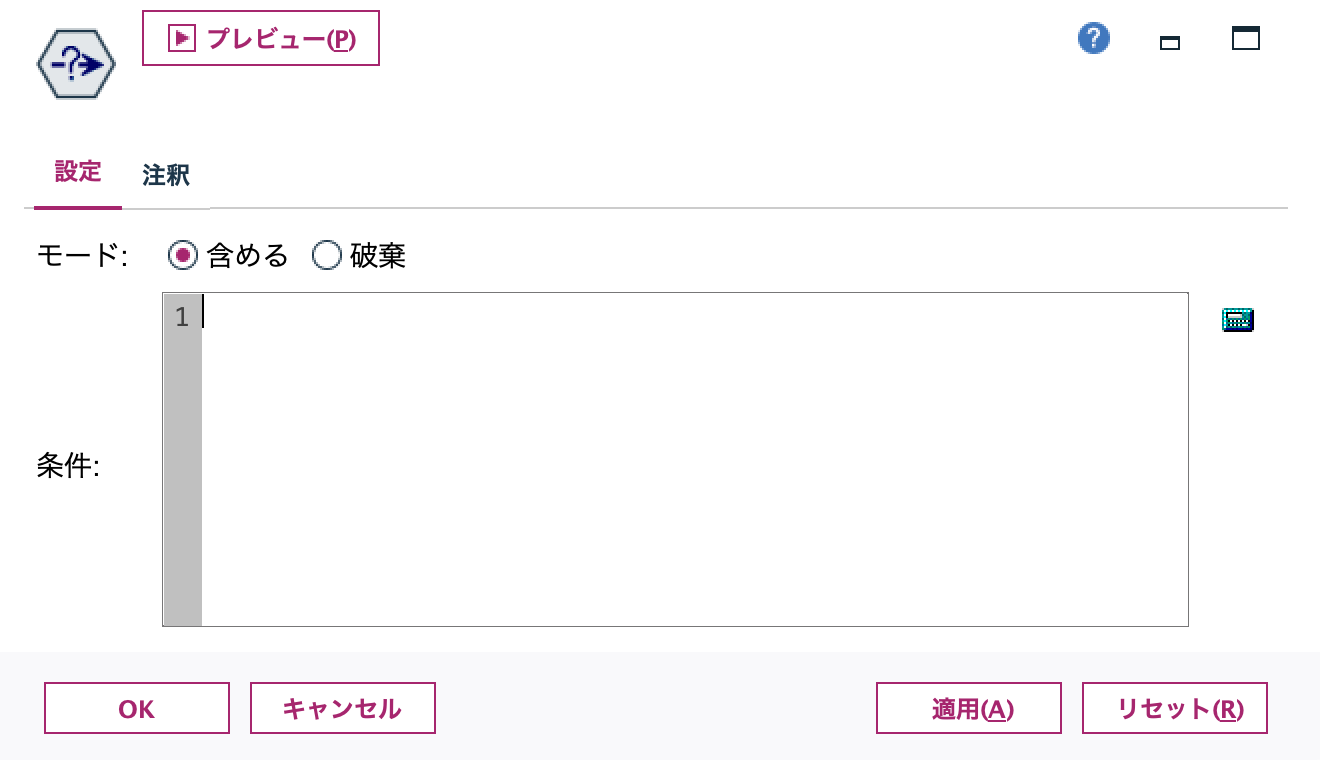Reset the node with リセット button
Image resolution: width=1320 pixels, height=760 pixels.
[x=1174, y=708]
